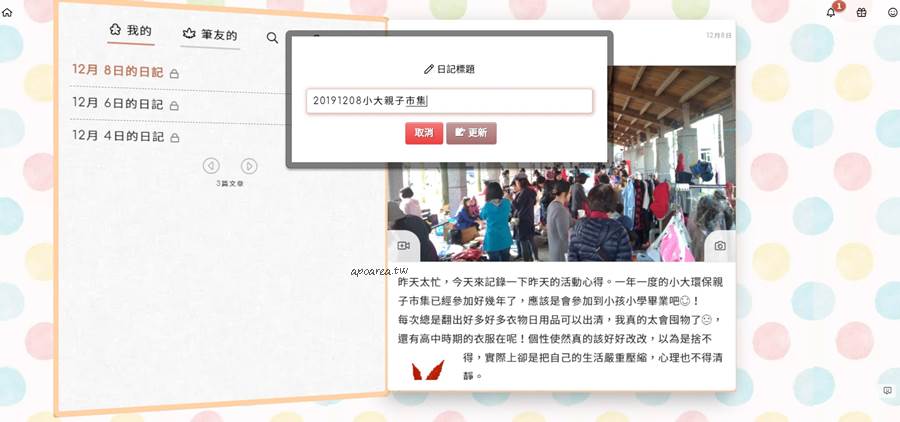The width and height of the screenshot is (900, 422).
Task: Click the camera icon on photo
Action: point(720,246)
